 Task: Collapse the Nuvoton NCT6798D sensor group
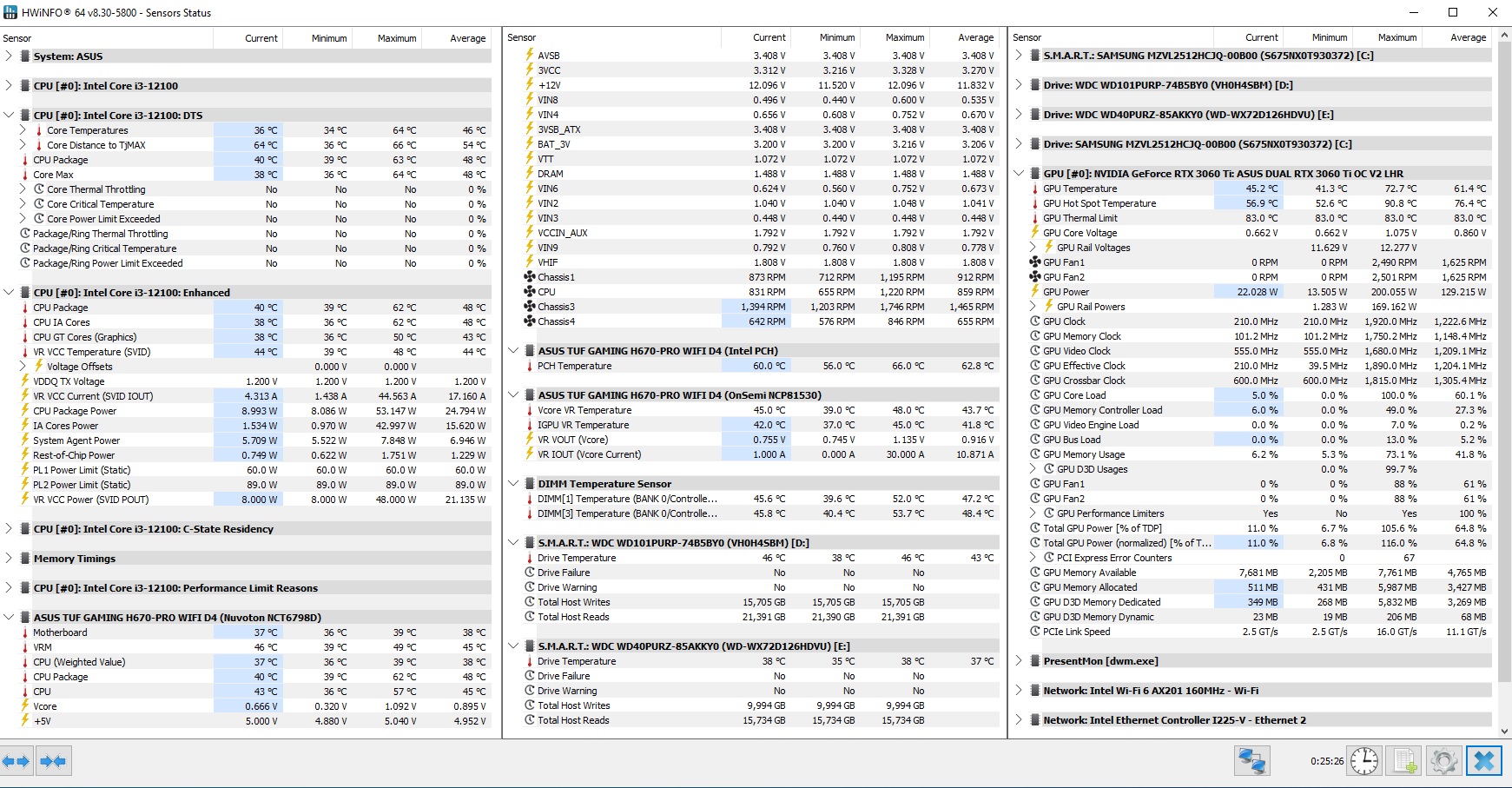tap(9, 618)
